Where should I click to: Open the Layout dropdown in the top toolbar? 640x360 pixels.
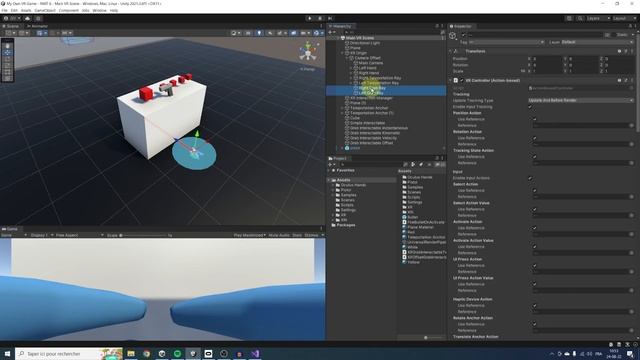(624, 18)
